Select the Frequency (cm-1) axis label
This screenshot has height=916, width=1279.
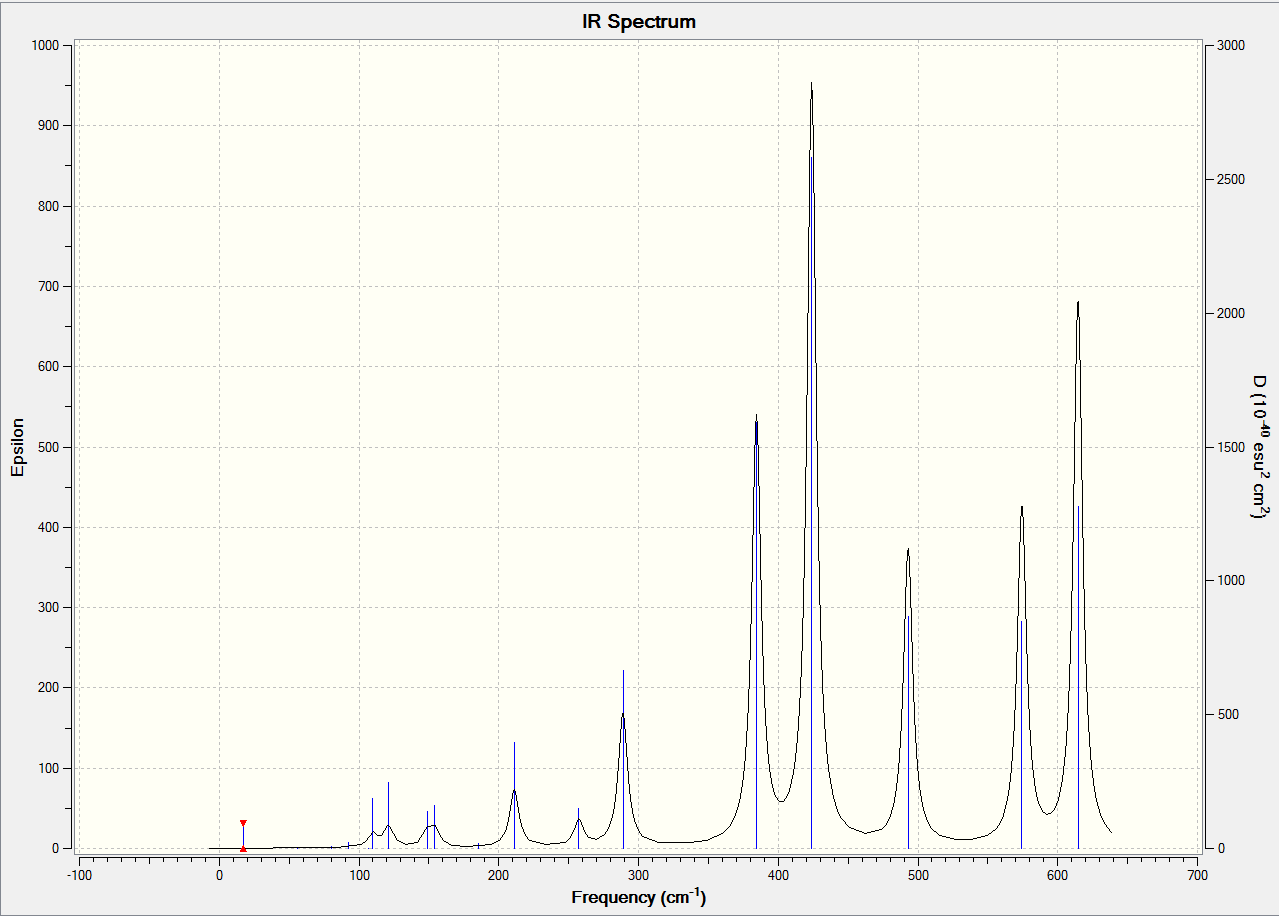(x=639, y=897)
